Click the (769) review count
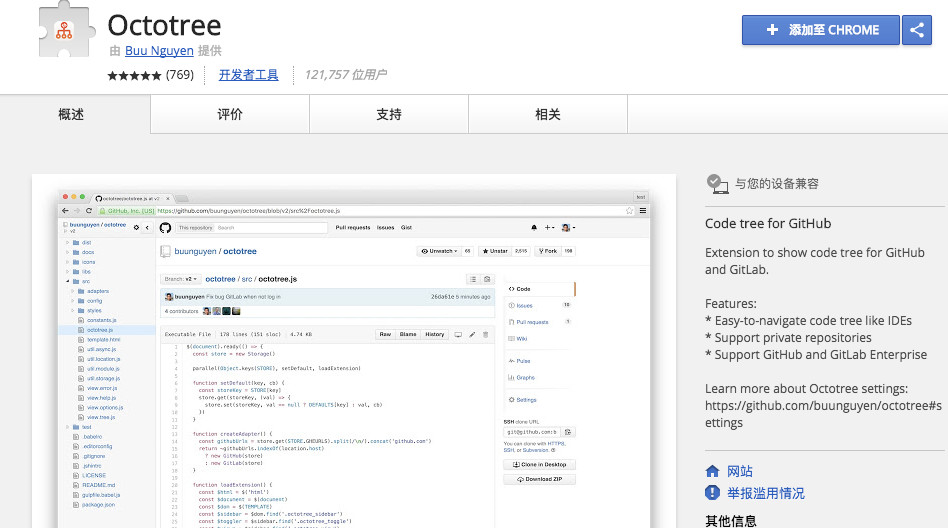The image size is (948, 528). point(180,75)
